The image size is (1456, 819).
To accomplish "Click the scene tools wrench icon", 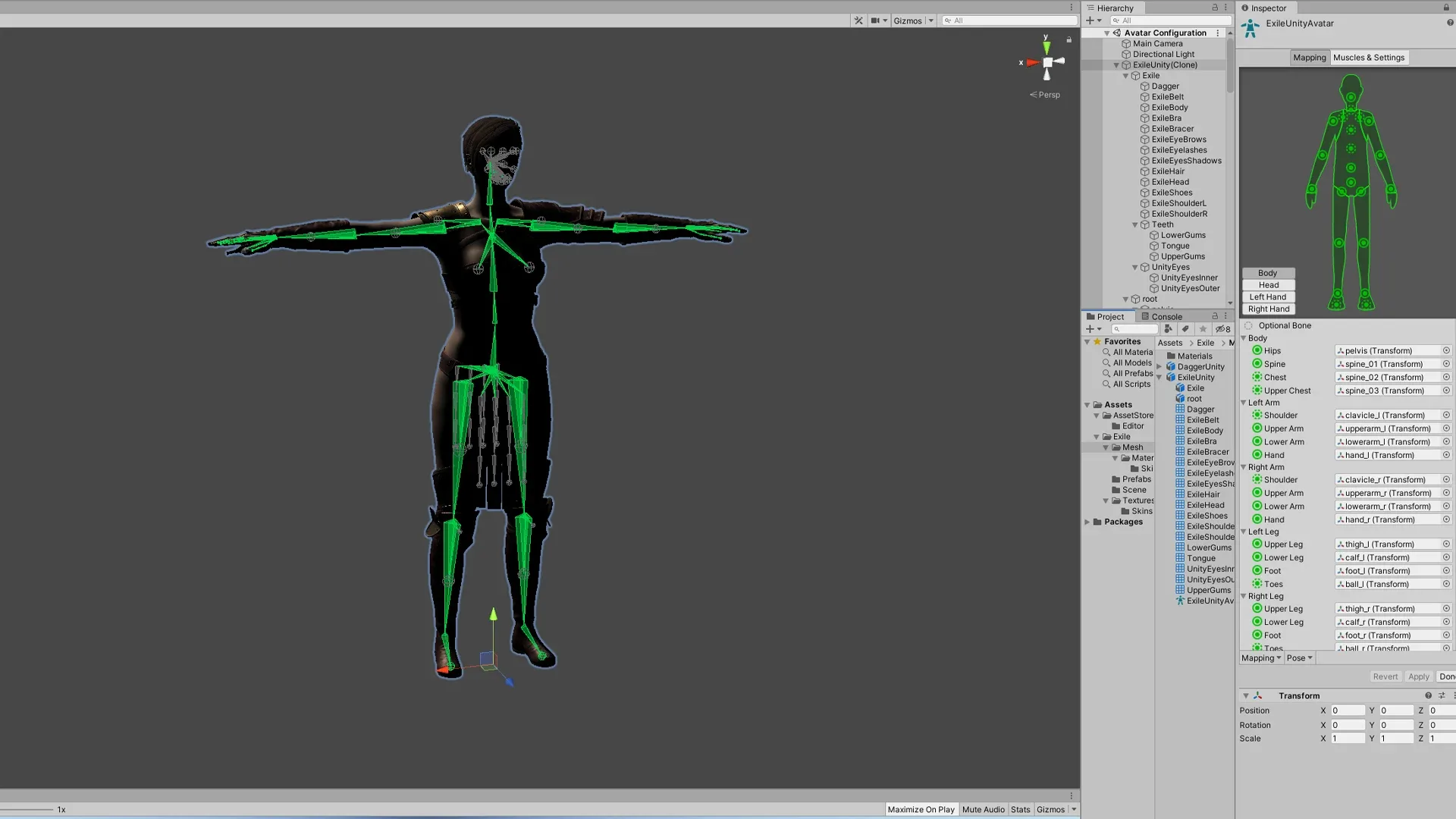I will (x=858, y=20).
